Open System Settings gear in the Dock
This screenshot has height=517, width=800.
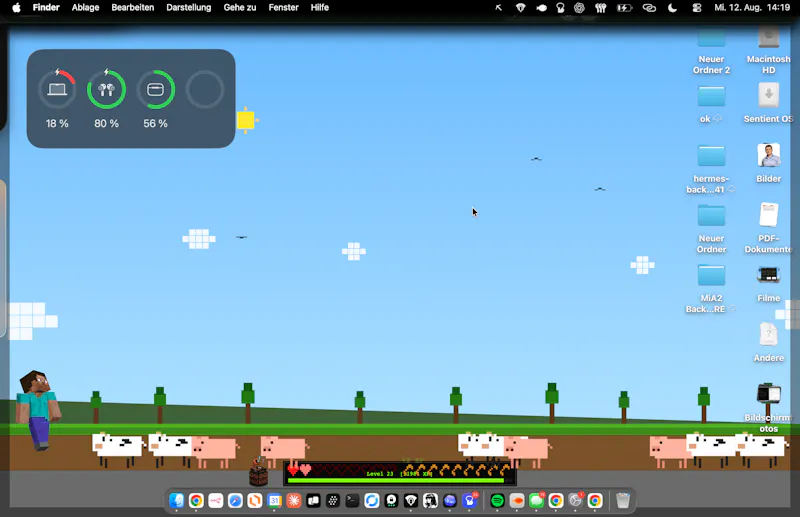576,501
